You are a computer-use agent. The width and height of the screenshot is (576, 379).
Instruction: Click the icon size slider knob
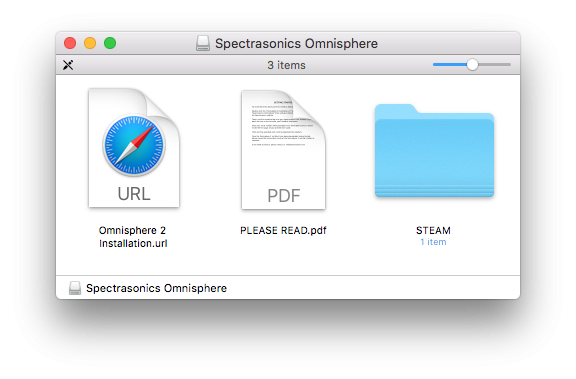[x=472, y=65]
